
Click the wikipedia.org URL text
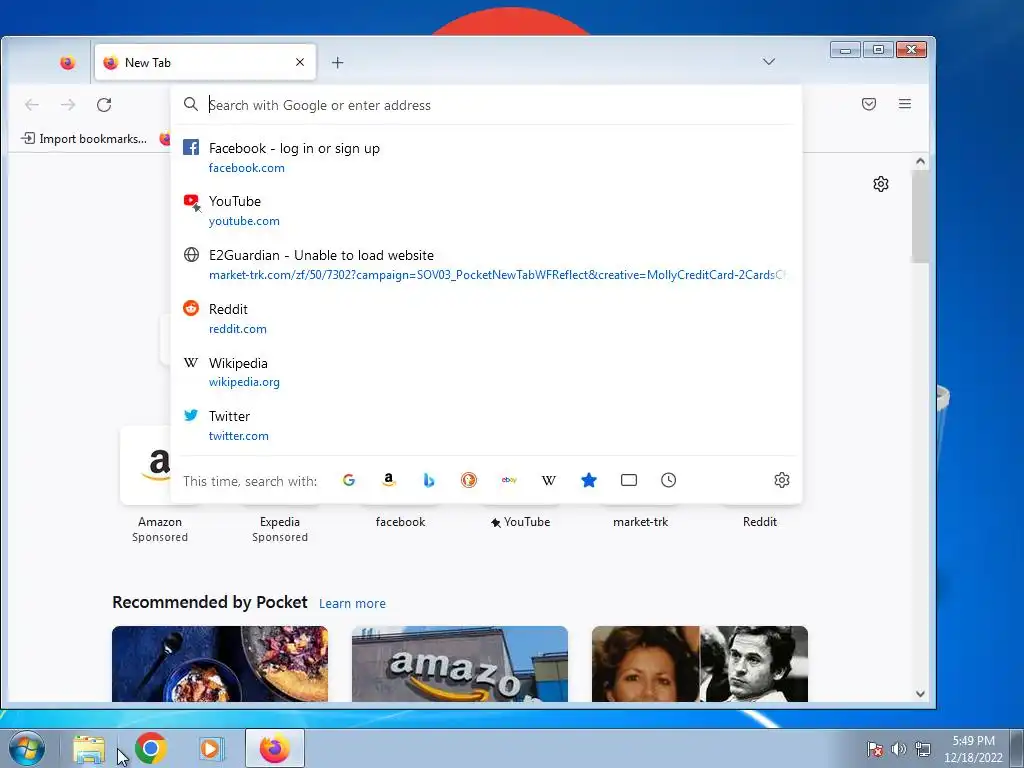244,382
